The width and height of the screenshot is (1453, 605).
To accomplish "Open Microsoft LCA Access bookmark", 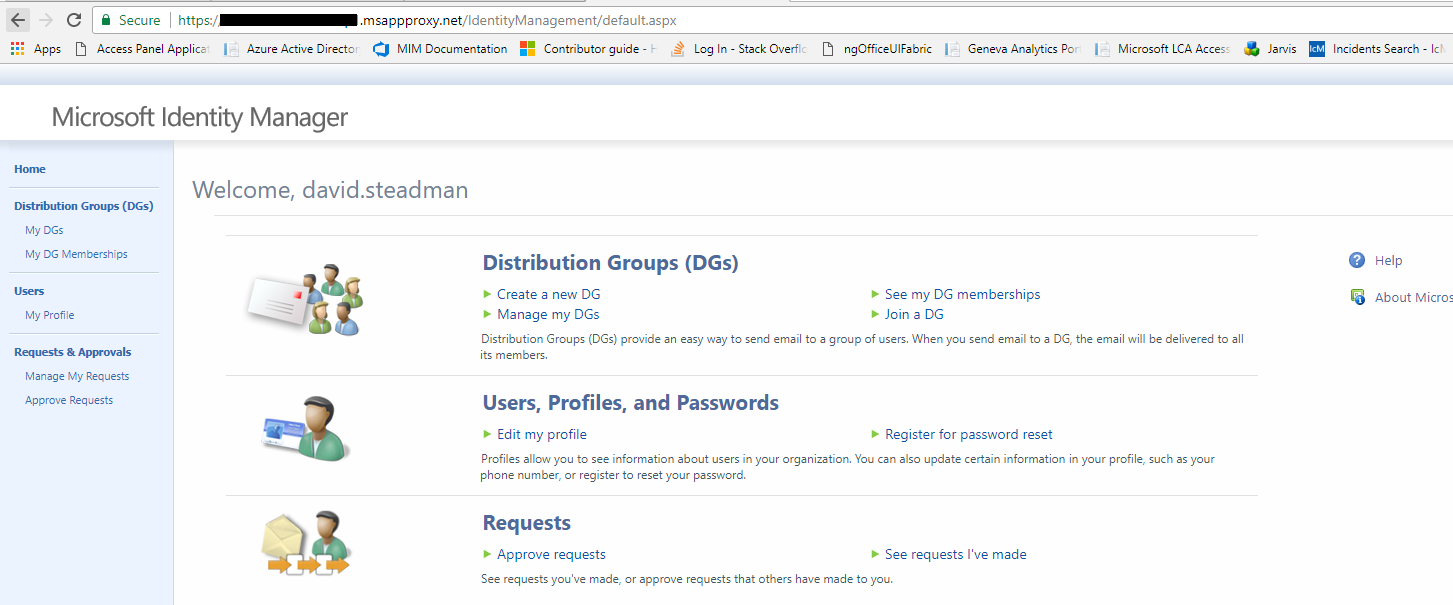I will [x=1163, y=48].
